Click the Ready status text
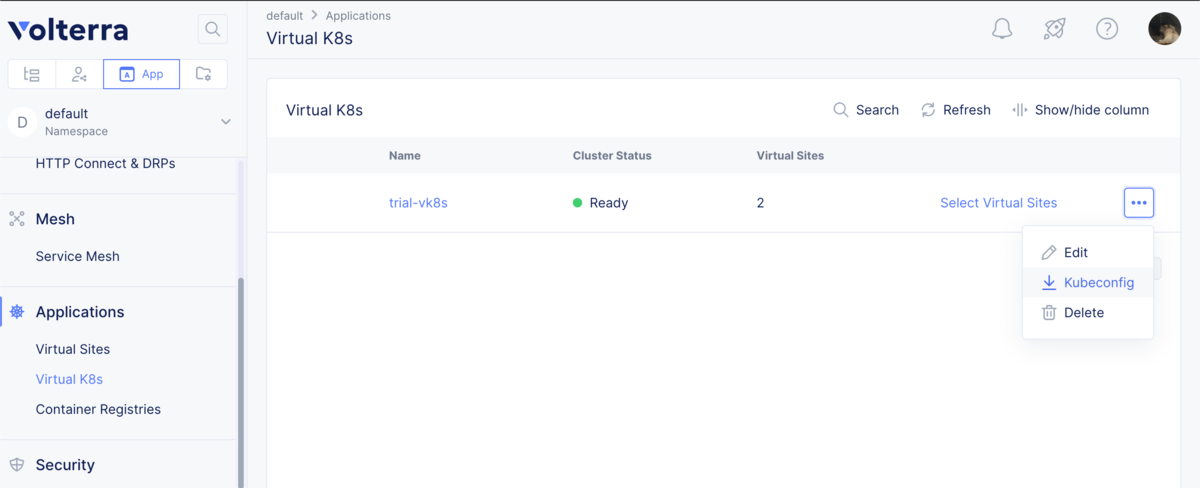Screen dimensions: 1200x488 click(609, 203)
